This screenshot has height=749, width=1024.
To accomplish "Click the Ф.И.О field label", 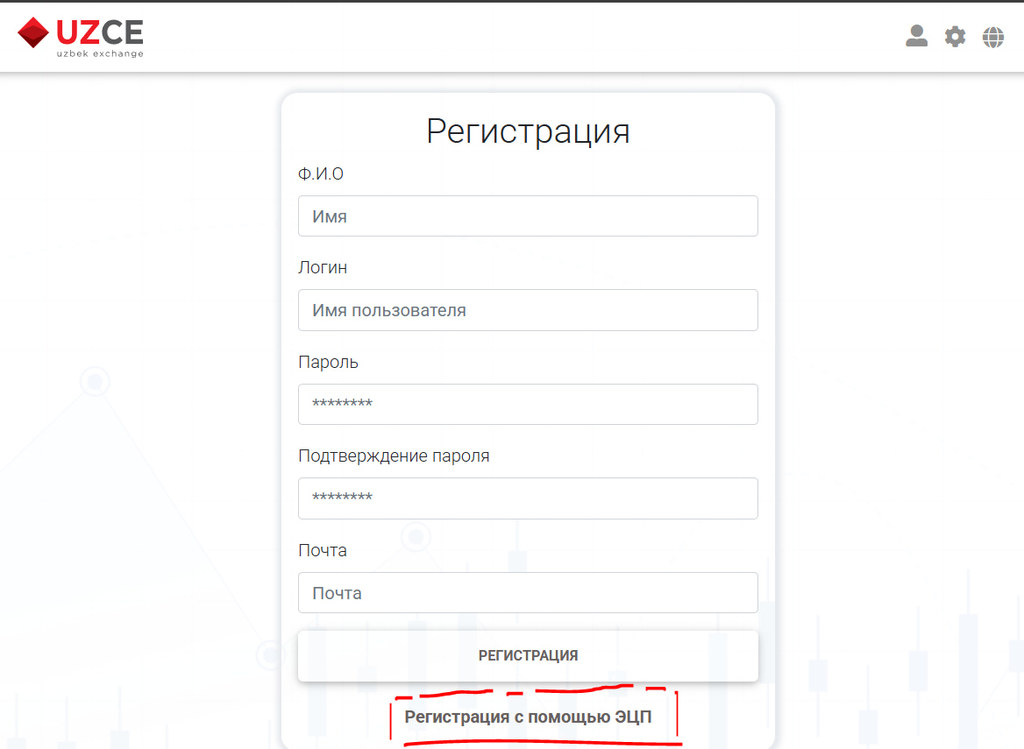I will click(x=320, y=174).
